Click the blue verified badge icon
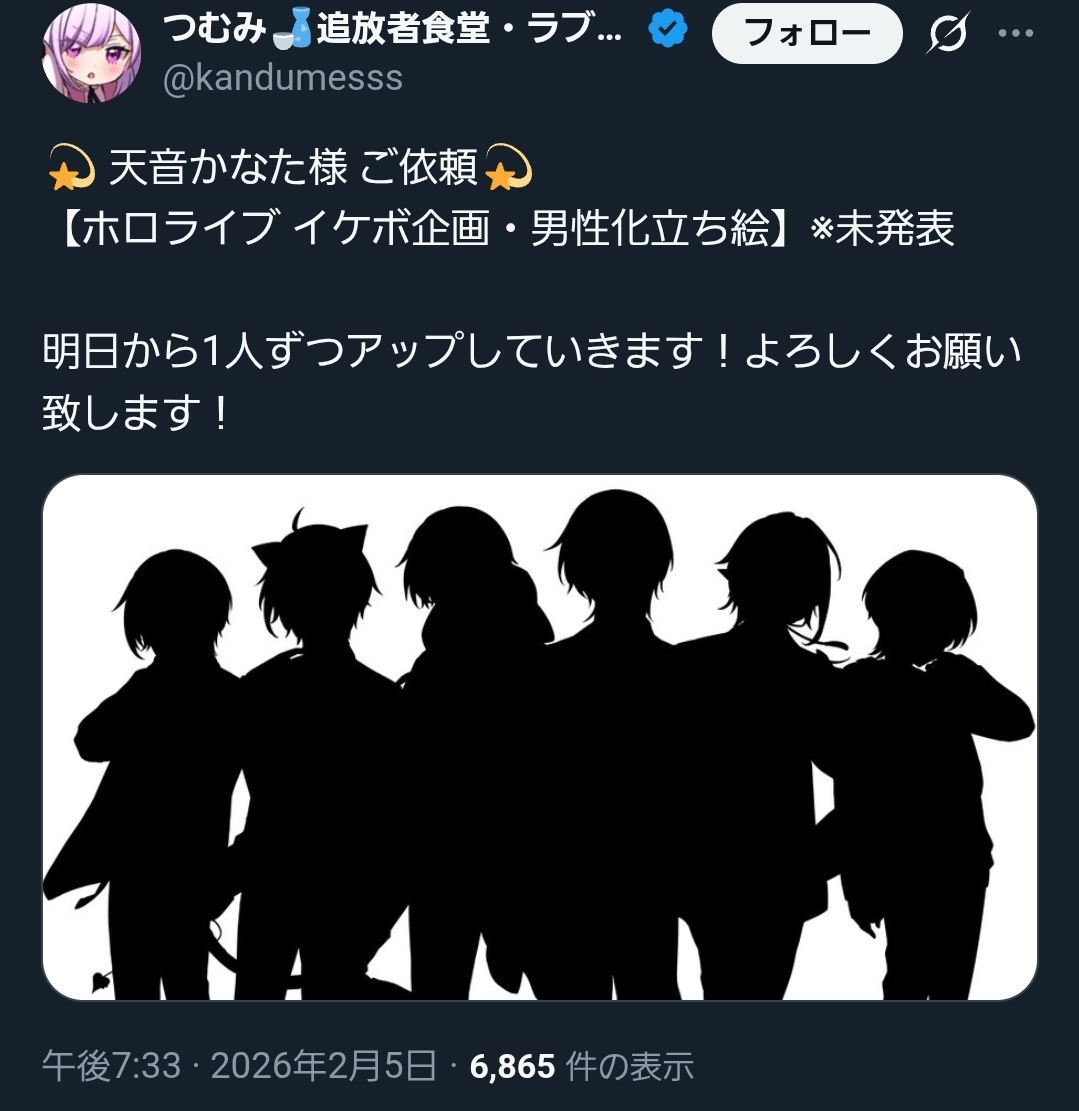This screenshot has height=1111, width=1079. pos(668,29)
